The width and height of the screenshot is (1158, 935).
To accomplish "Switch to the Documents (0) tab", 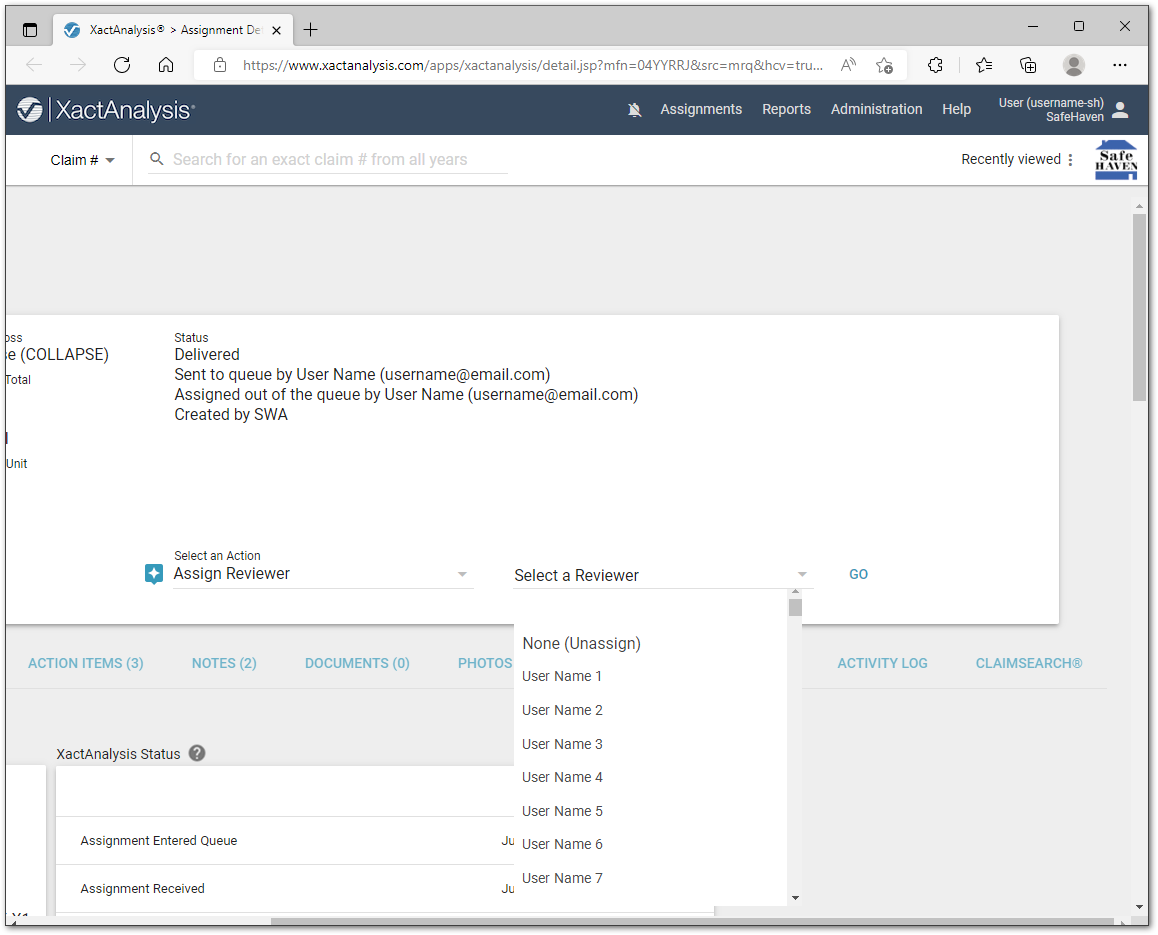I will coord(357,663).
